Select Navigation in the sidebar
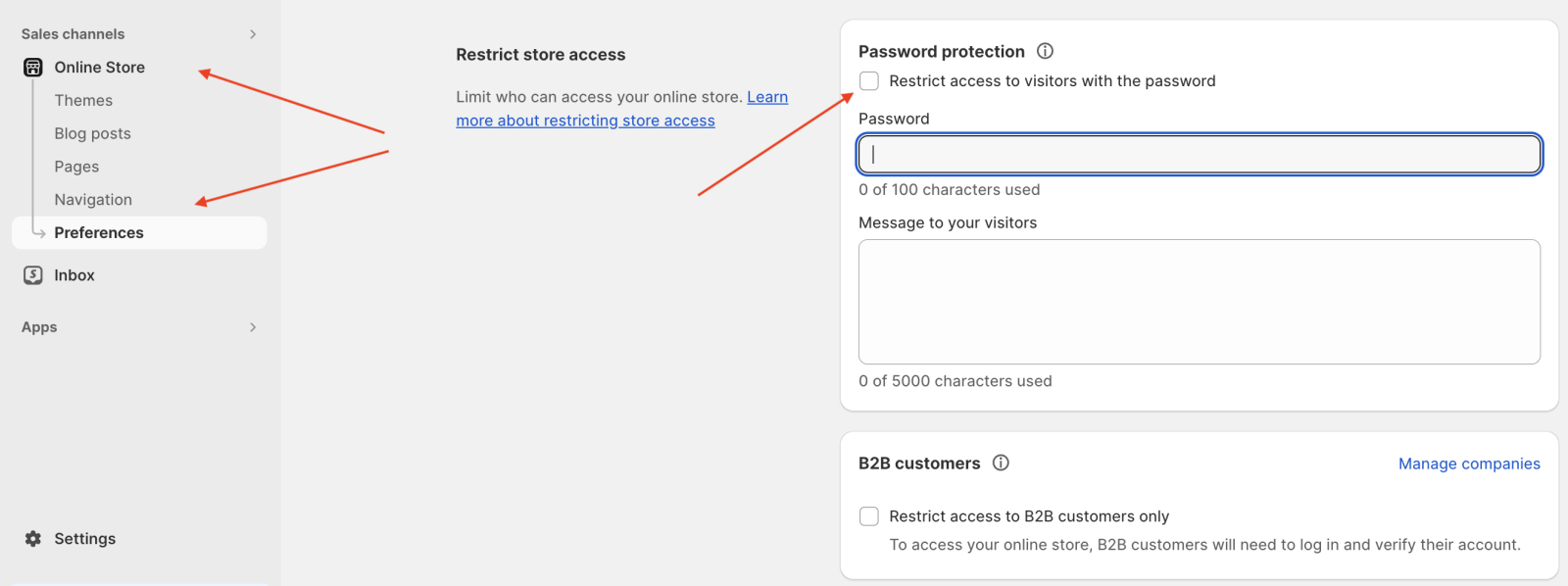The width and height of the screenshot is (1568, 586). [93, 199]
